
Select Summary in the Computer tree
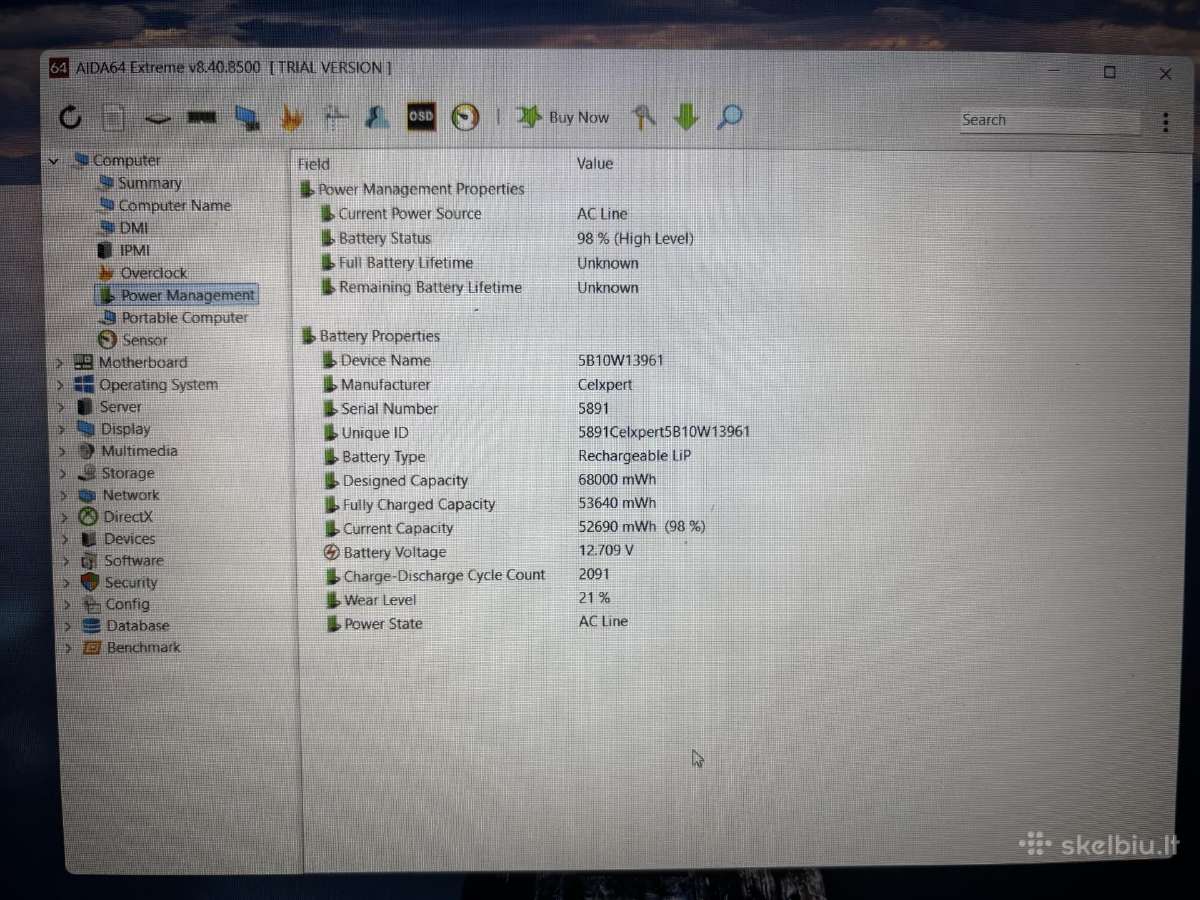tap(139, 183)
